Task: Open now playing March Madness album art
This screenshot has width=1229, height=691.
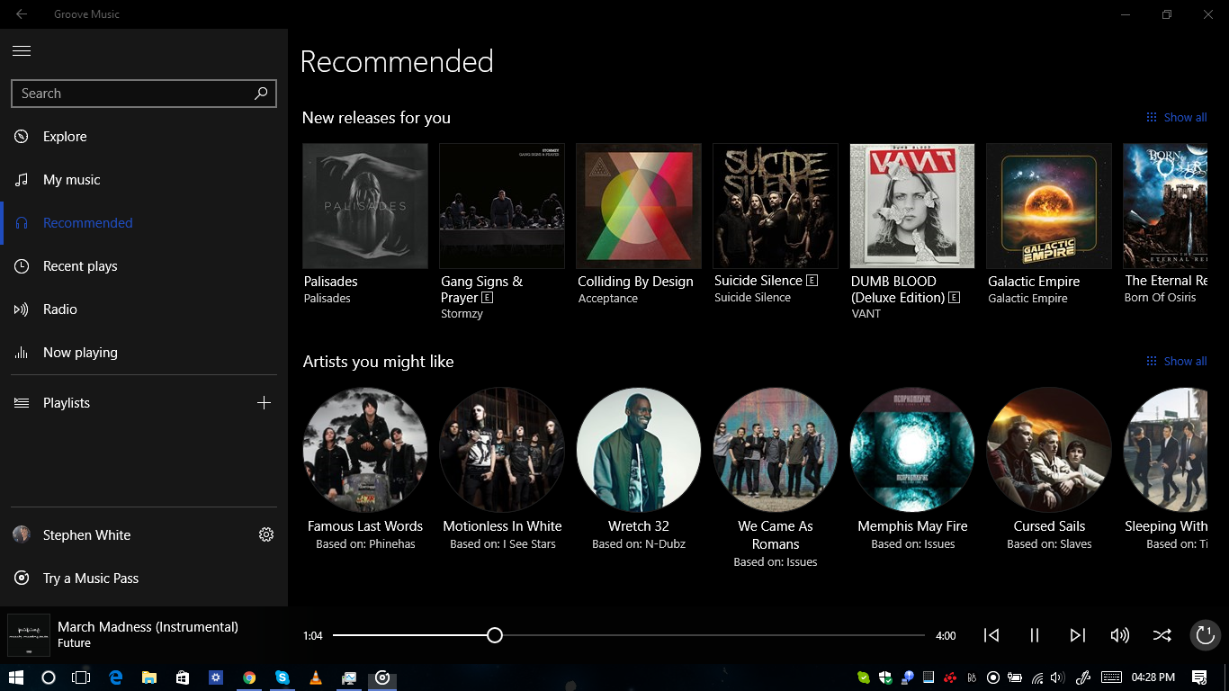Action: click(x=29, y=635)
